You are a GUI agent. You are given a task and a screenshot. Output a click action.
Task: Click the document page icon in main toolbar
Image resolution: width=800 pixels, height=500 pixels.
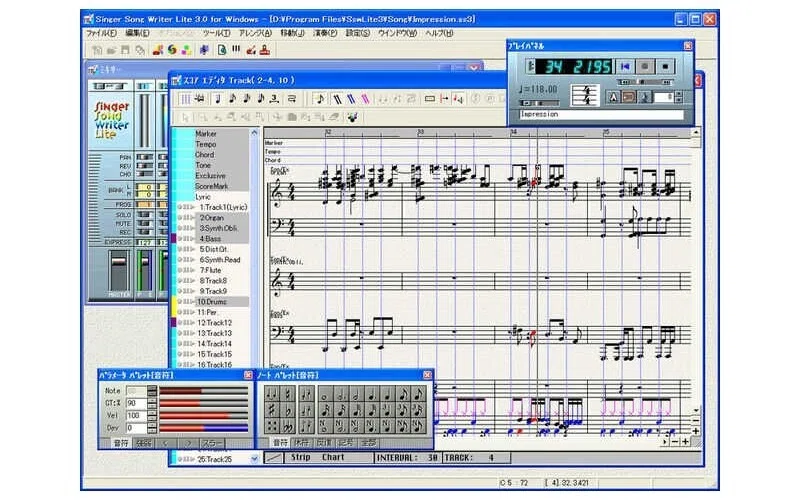tap(222, 50)
